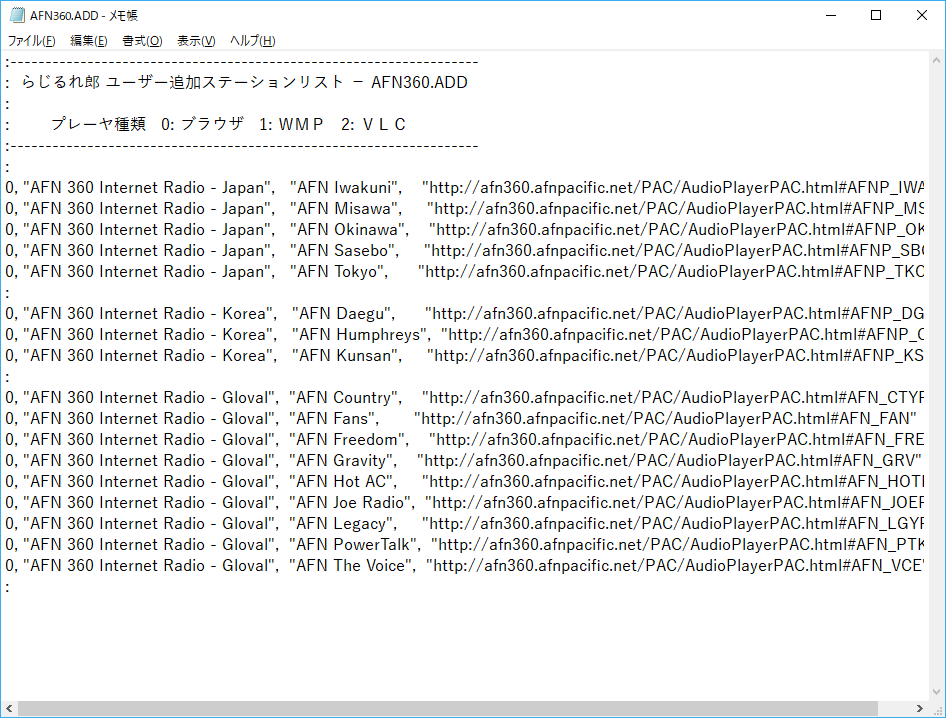Viewport: 946px width, 718px height.
Task: Click the "AFN Misawa" station name
Action: 346,209
